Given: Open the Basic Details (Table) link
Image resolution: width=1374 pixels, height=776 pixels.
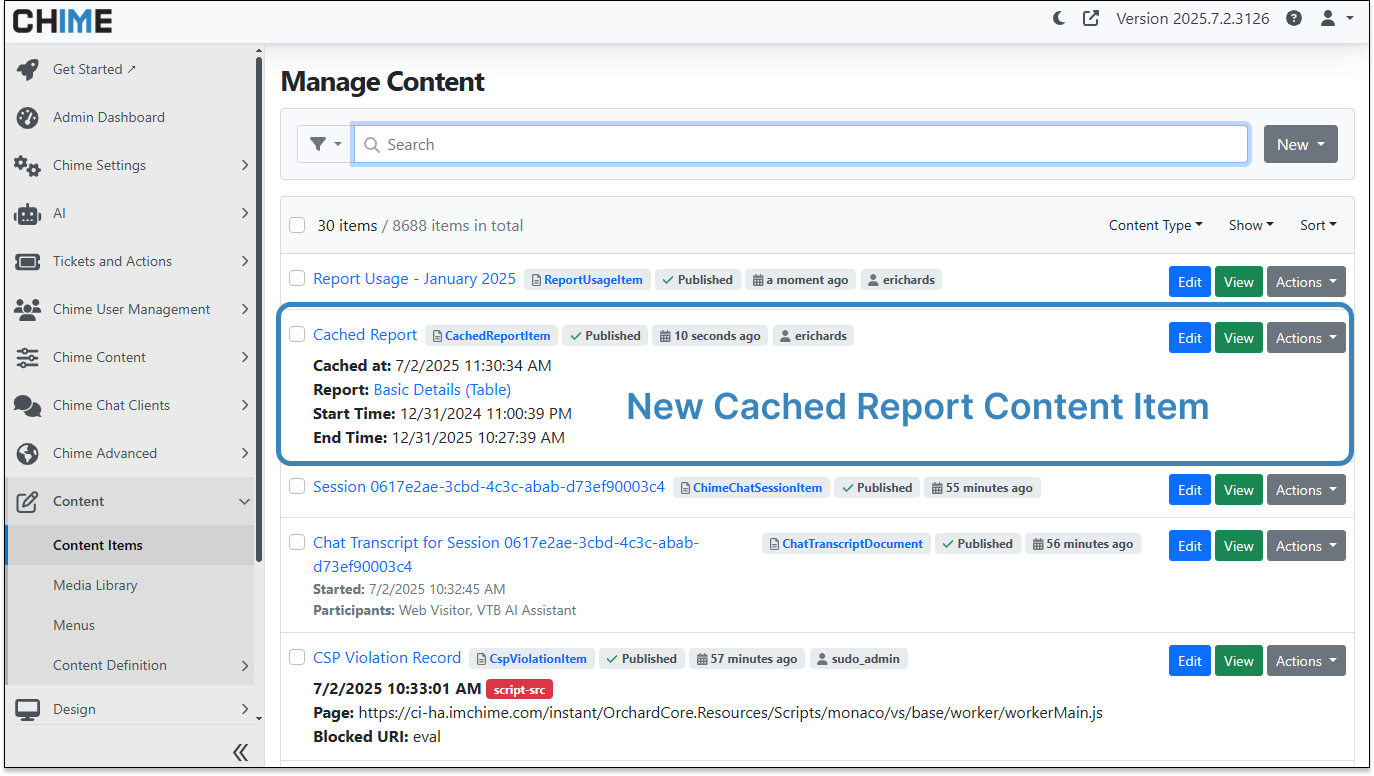Looking at the screenshot, I should tap(442, 390).
